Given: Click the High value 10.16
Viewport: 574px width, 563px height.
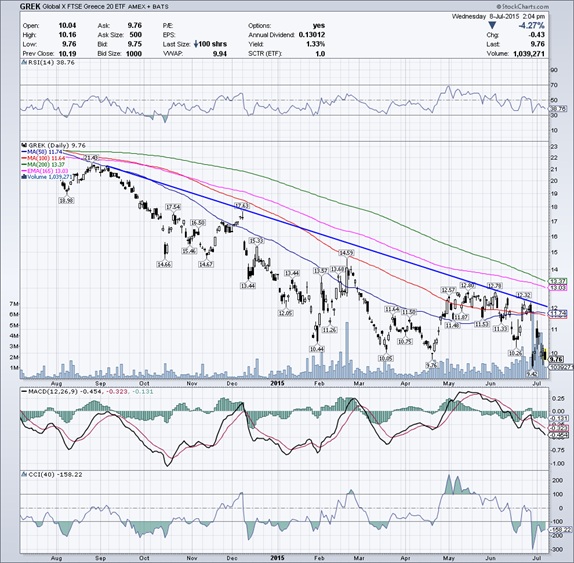Looking at the screenshot, I should [x=67, y=35].
